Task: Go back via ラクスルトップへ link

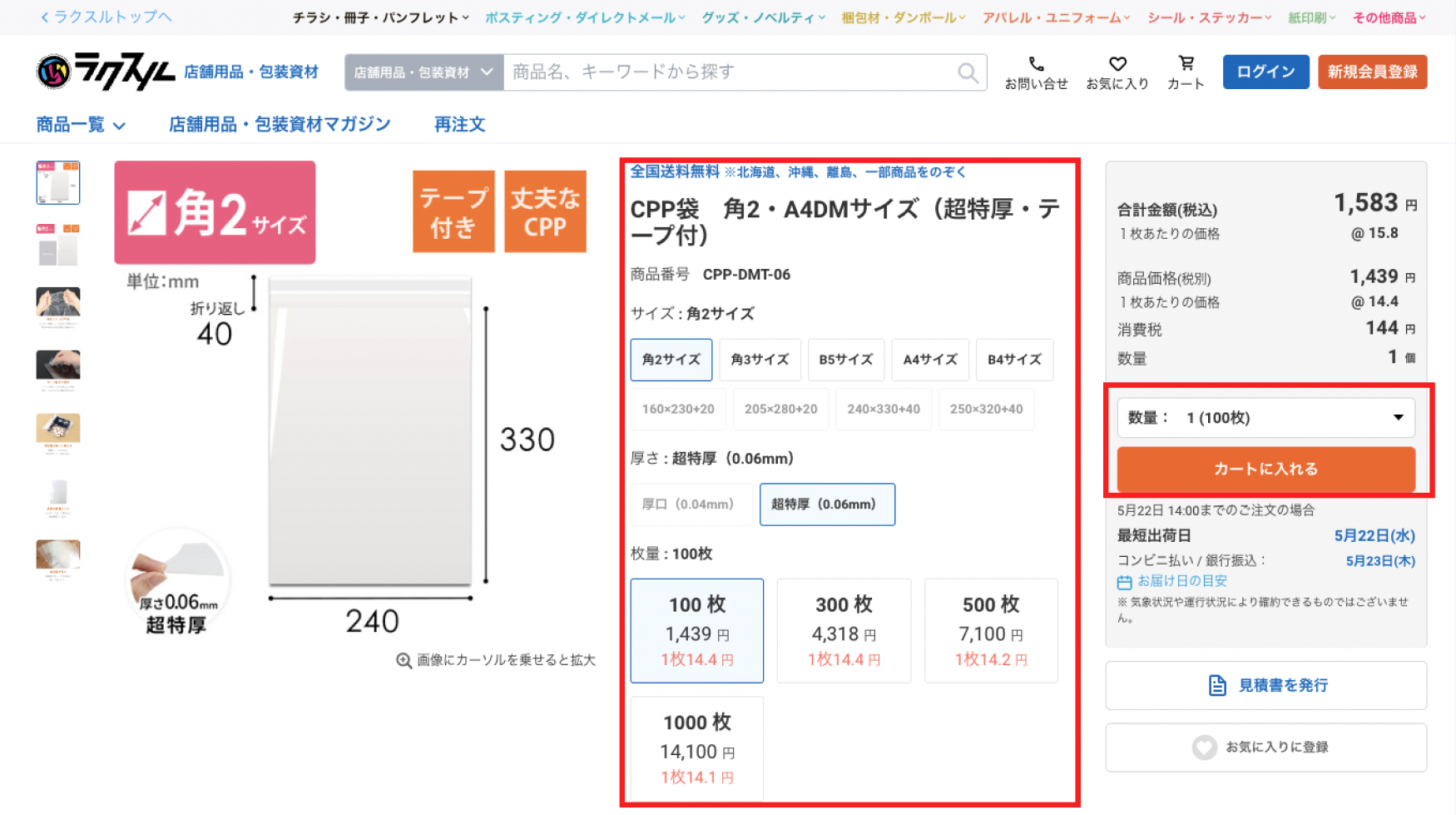Action: coord(106,17)
